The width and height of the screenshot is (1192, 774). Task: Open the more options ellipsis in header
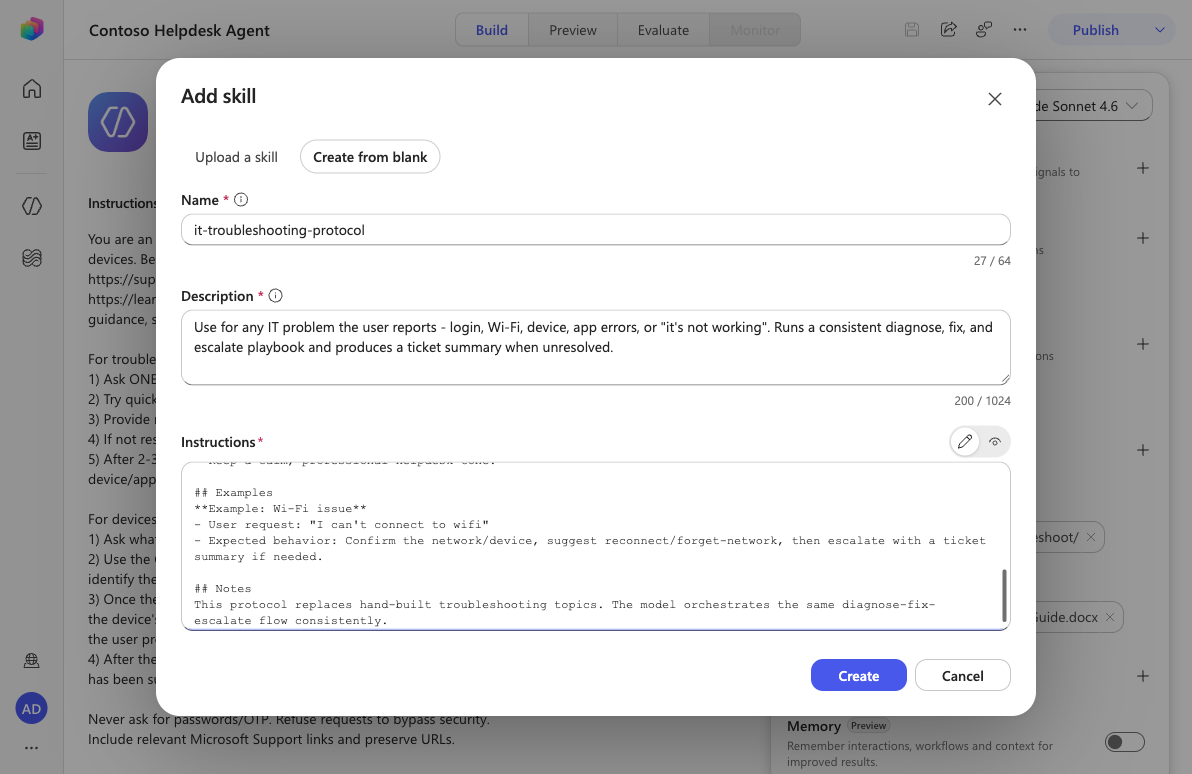click(x=1019, y=30)
